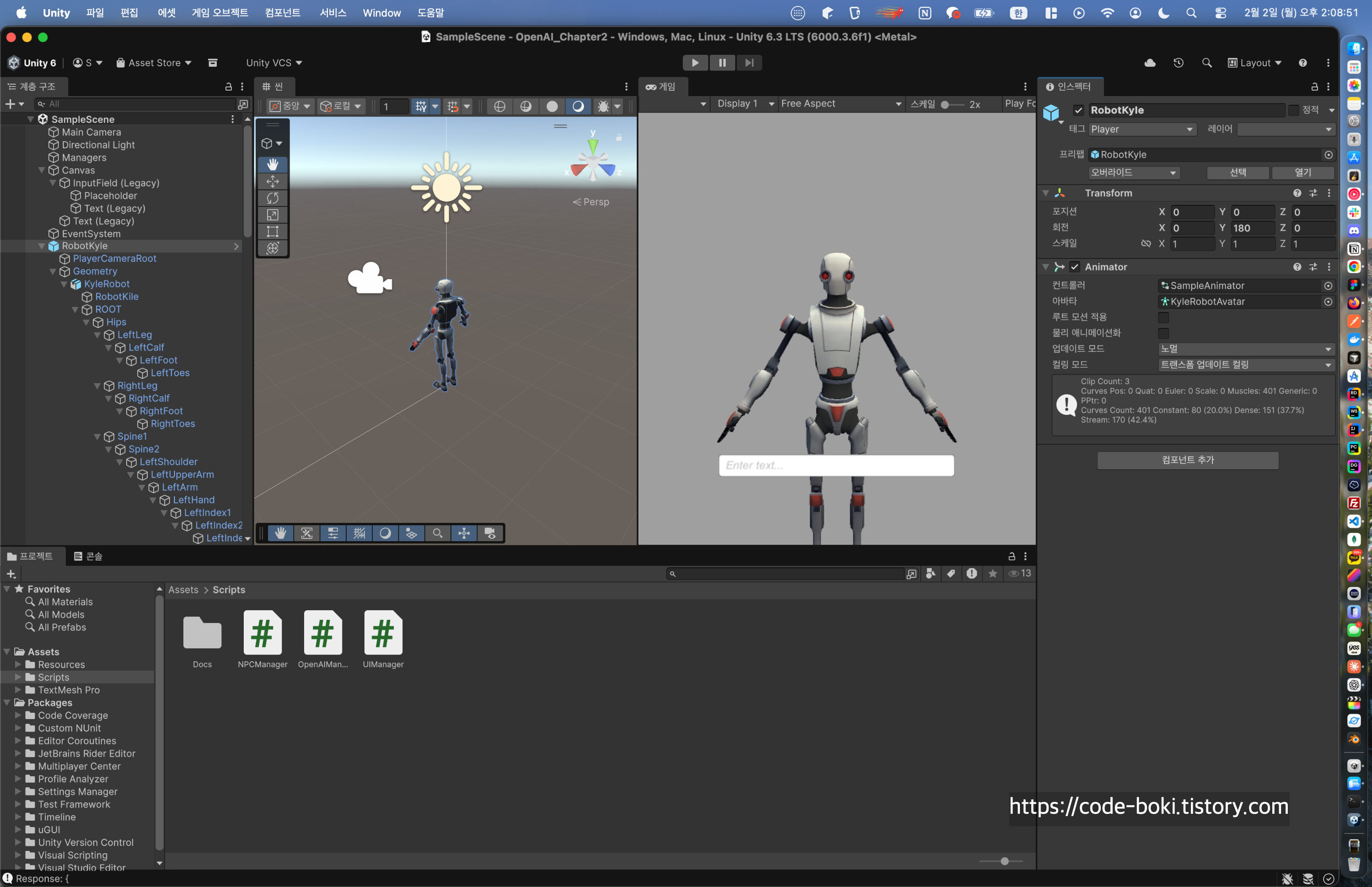Click the 컴포넌트 추가 (Add Component) button
This screenshot has height=887, width=1372.
1188,460
